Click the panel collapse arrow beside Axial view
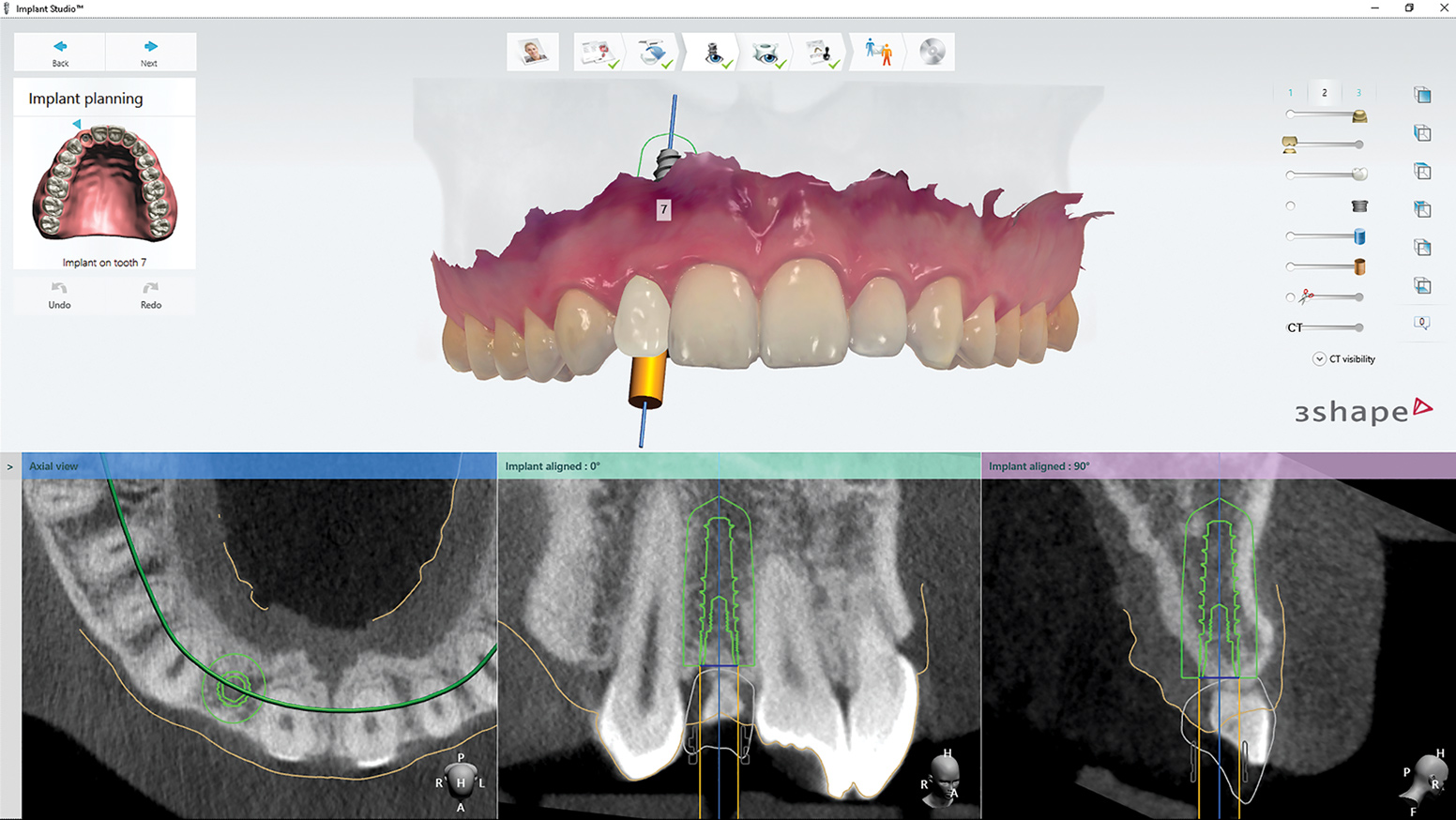The width and height of the screenshot is (1456, 820). tap(8, 465)
